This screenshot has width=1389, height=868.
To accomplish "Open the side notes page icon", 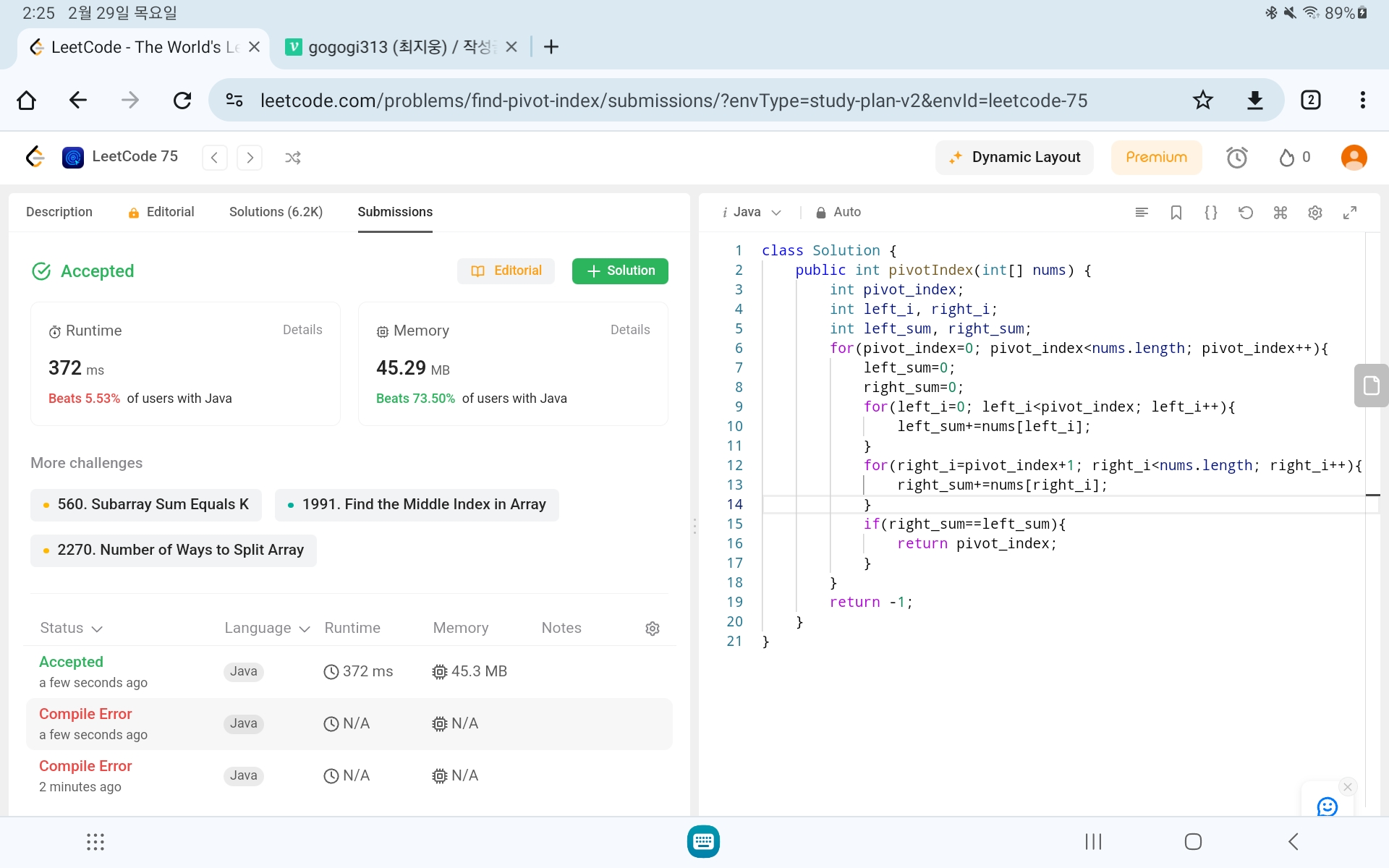I will coord(1371,386).
